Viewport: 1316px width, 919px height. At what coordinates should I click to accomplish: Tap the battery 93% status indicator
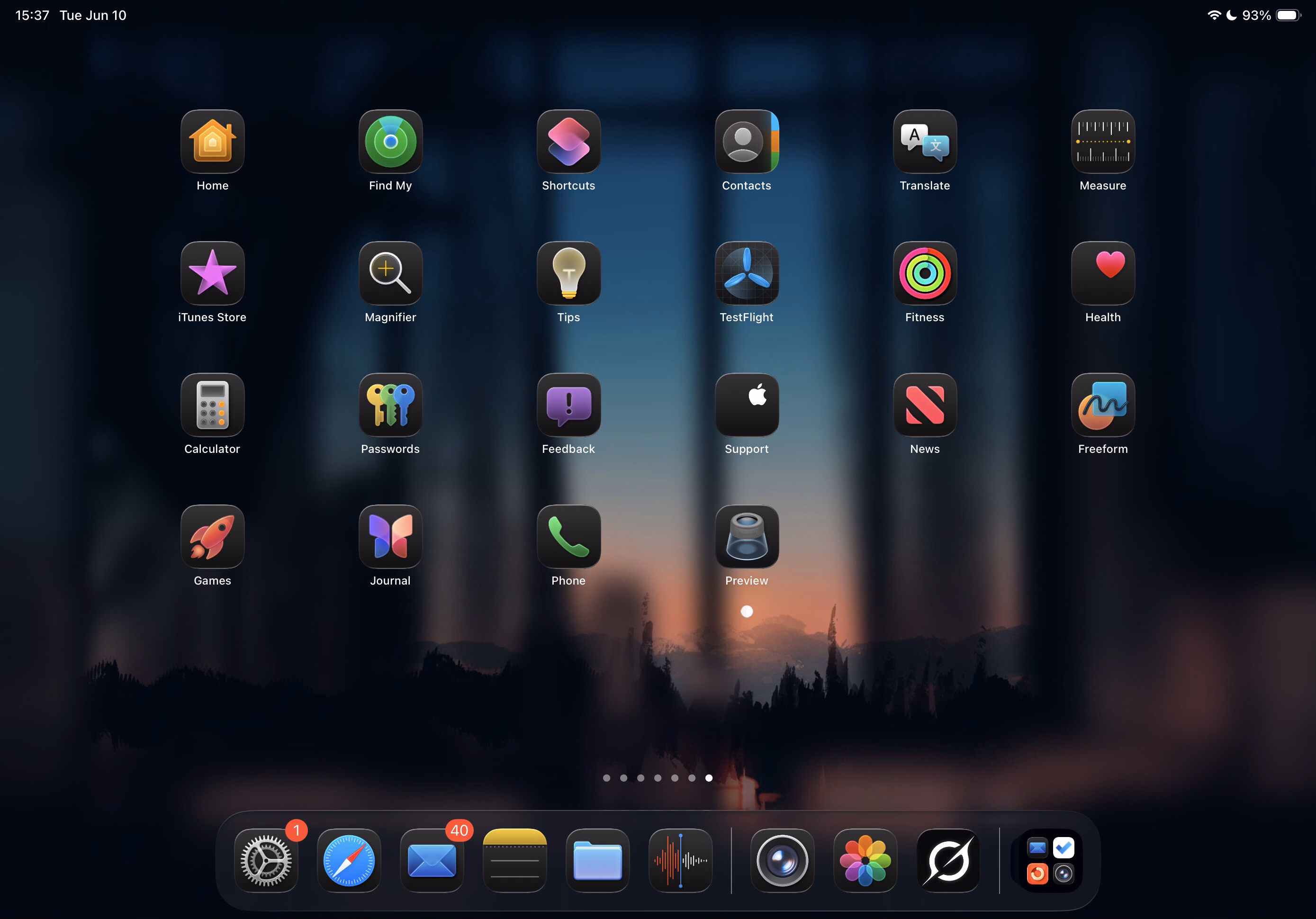1271,16
